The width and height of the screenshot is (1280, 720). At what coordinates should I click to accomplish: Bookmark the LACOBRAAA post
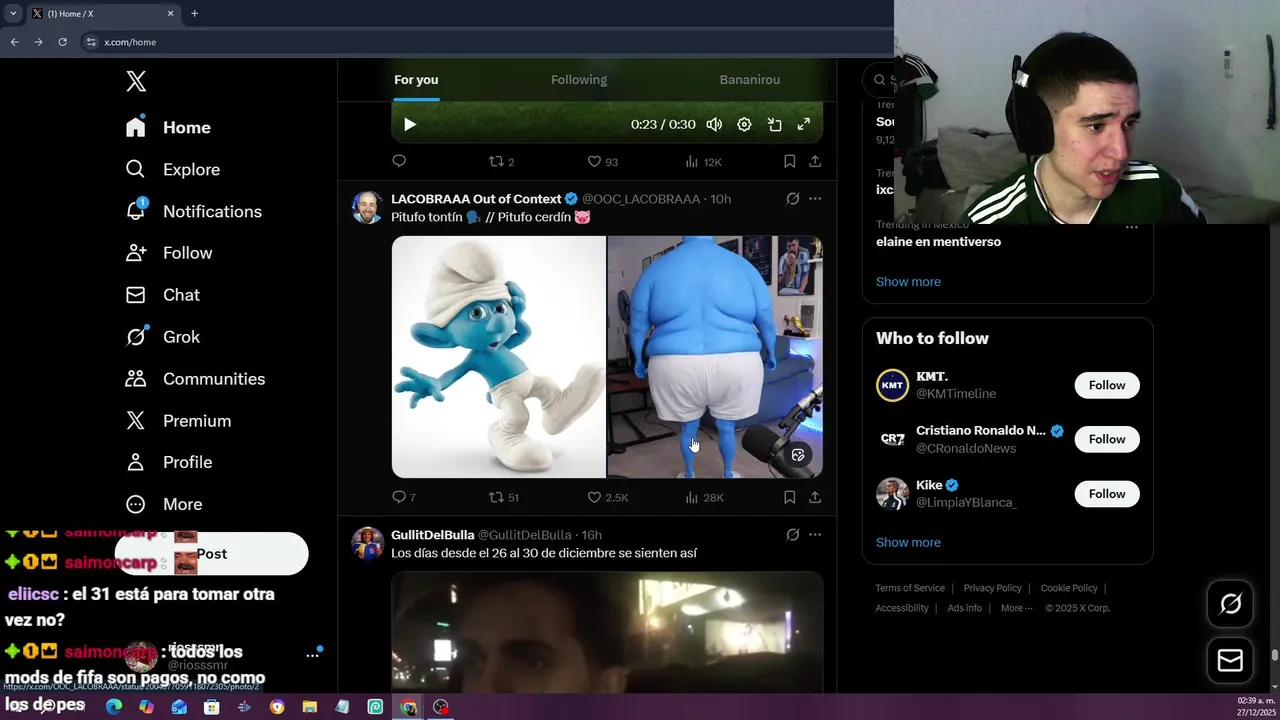789,497
